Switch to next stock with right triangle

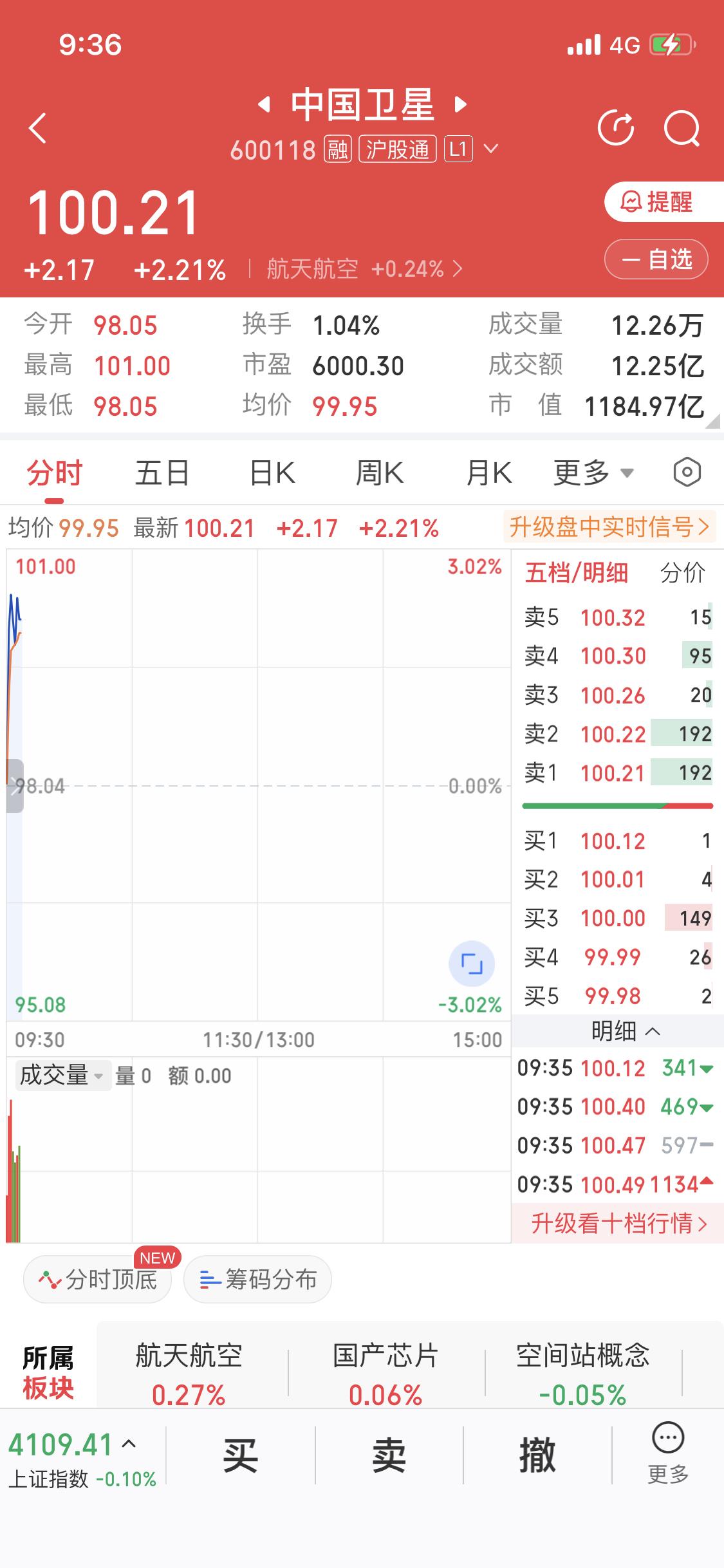[461, 104]
